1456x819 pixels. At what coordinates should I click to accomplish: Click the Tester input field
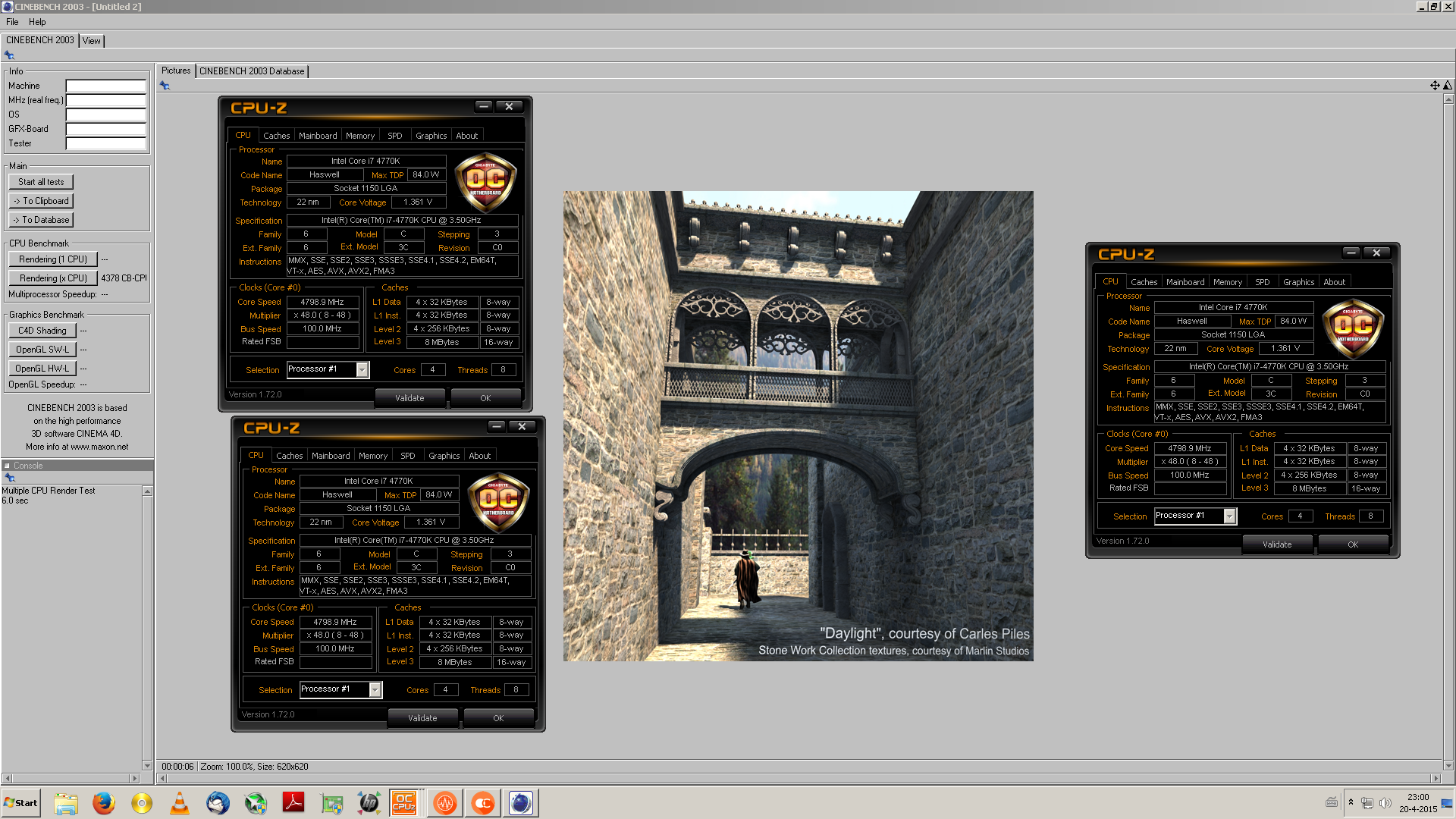point(105,143)
